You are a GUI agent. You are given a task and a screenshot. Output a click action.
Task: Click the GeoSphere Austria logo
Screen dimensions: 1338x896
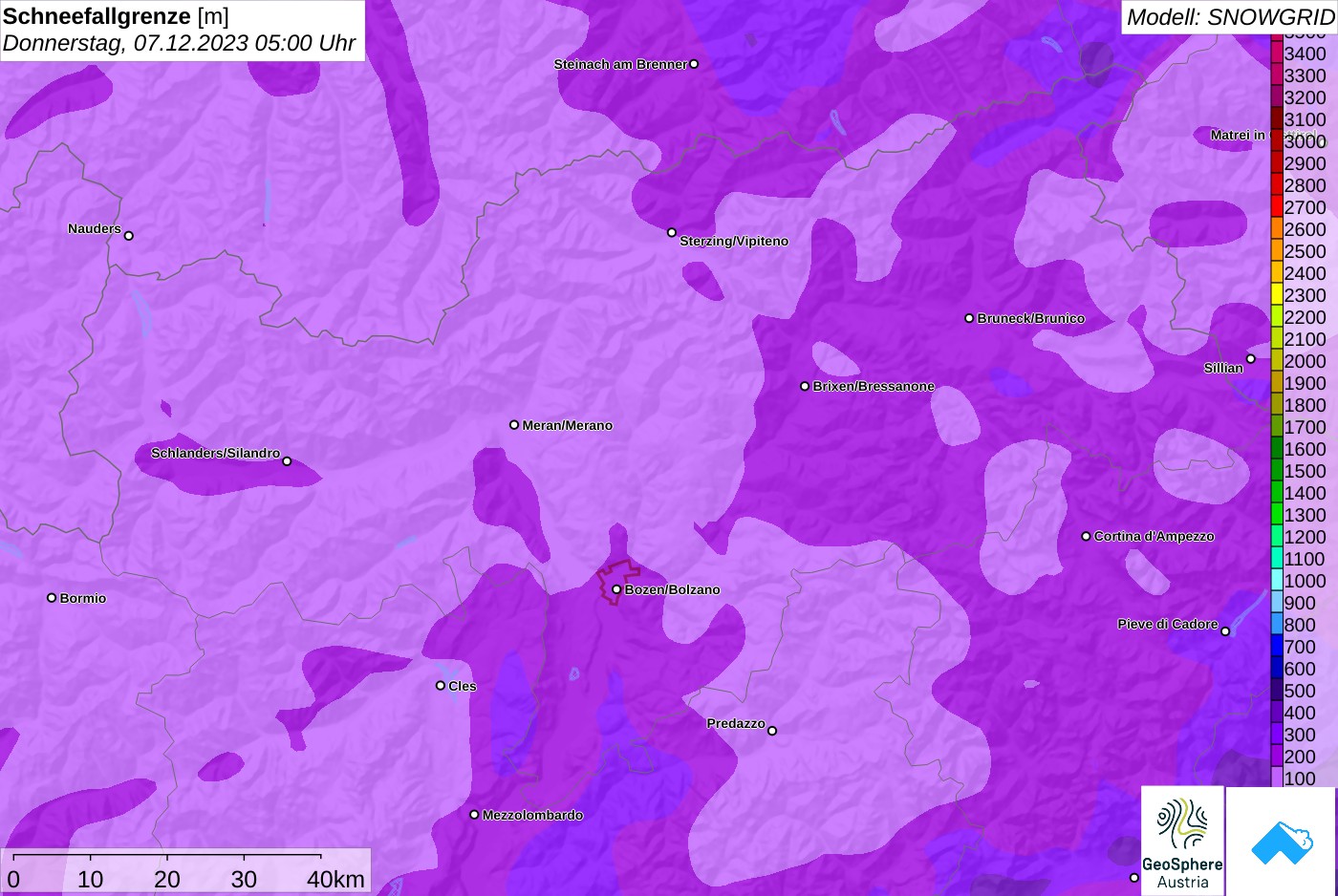coord(1182,842)
